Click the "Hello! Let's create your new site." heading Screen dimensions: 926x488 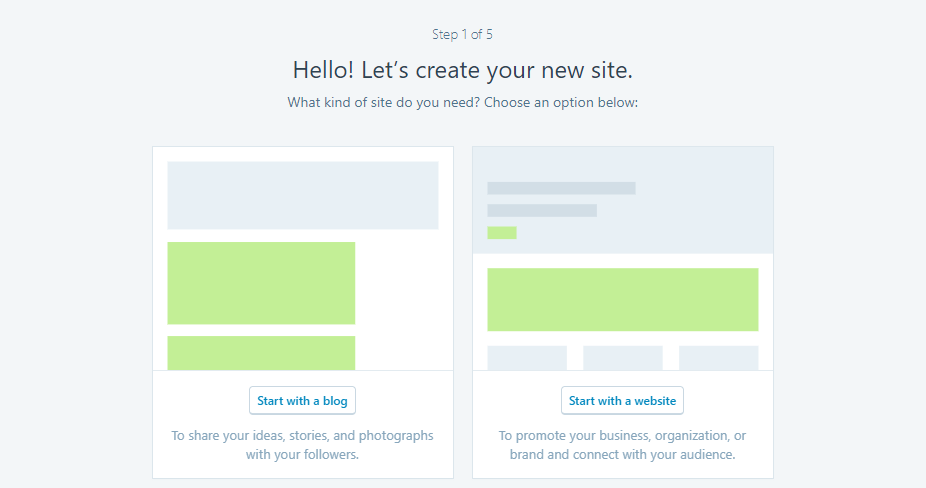click(x=462, y=70)
